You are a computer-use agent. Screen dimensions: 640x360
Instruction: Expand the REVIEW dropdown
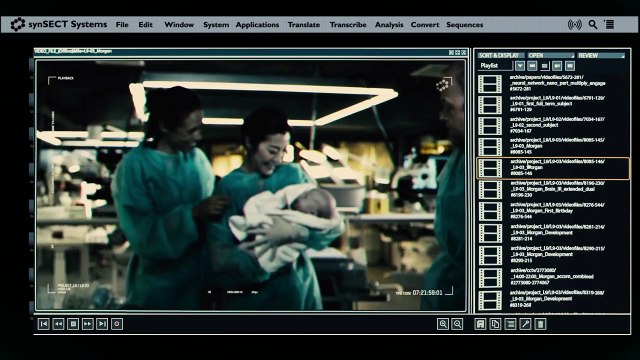pyautogui.click(x=601, y=55)
